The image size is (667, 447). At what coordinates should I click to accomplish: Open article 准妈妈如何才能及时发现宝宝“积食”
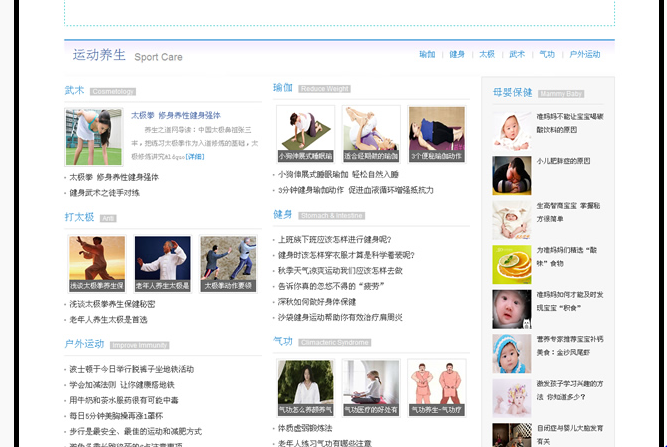point(570,301)
